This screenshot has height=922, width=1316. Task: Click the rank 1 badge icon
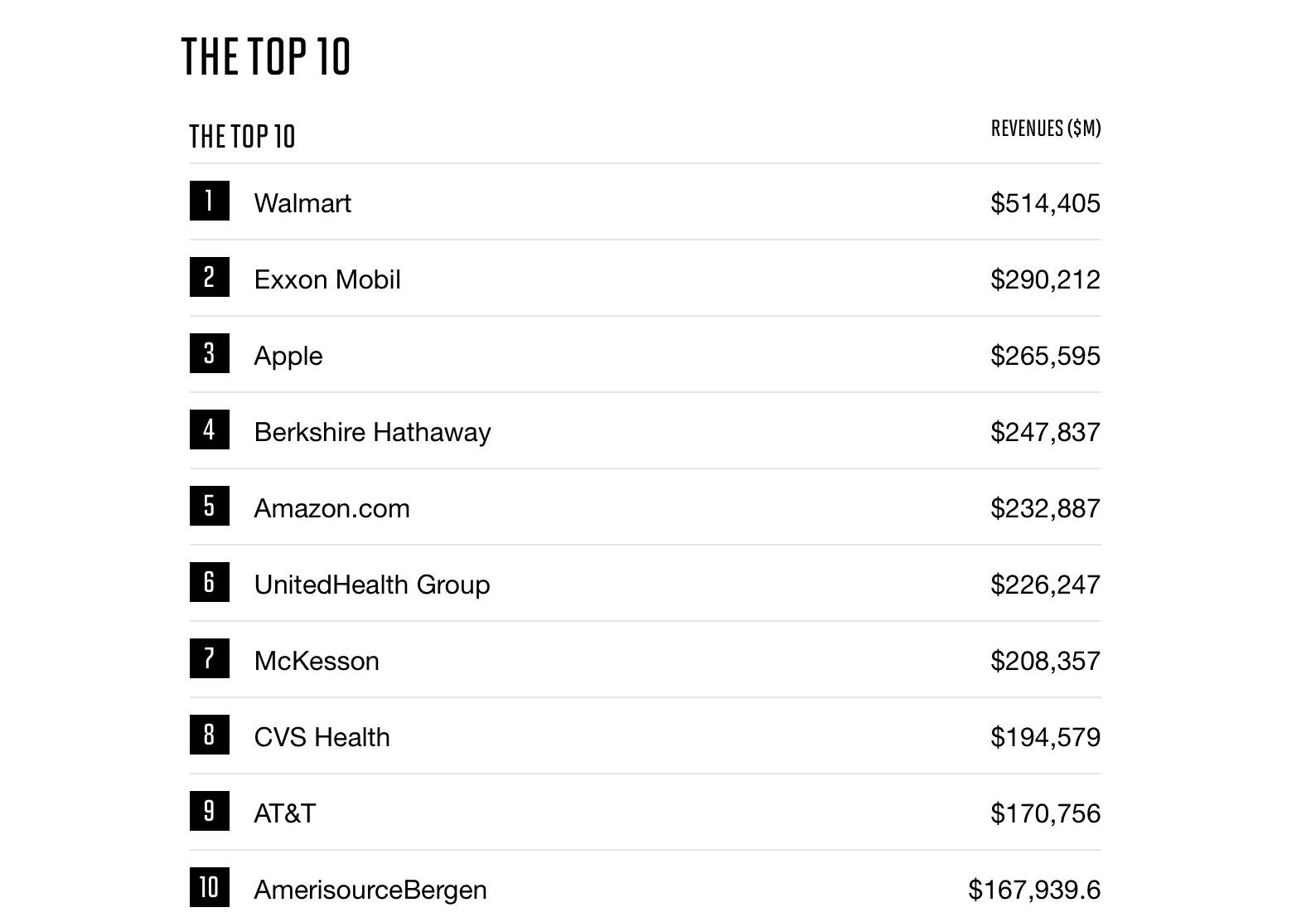point(209,201)
